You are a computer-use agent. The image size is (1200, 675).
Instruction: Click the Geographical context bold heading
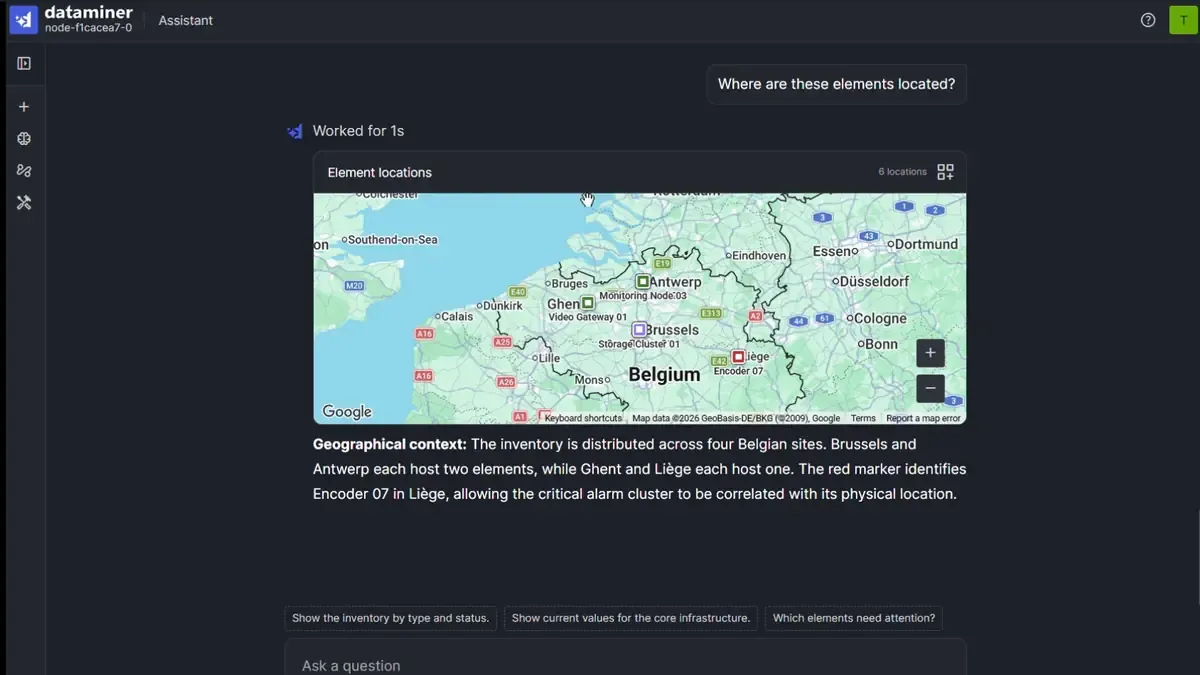(390, 444)
